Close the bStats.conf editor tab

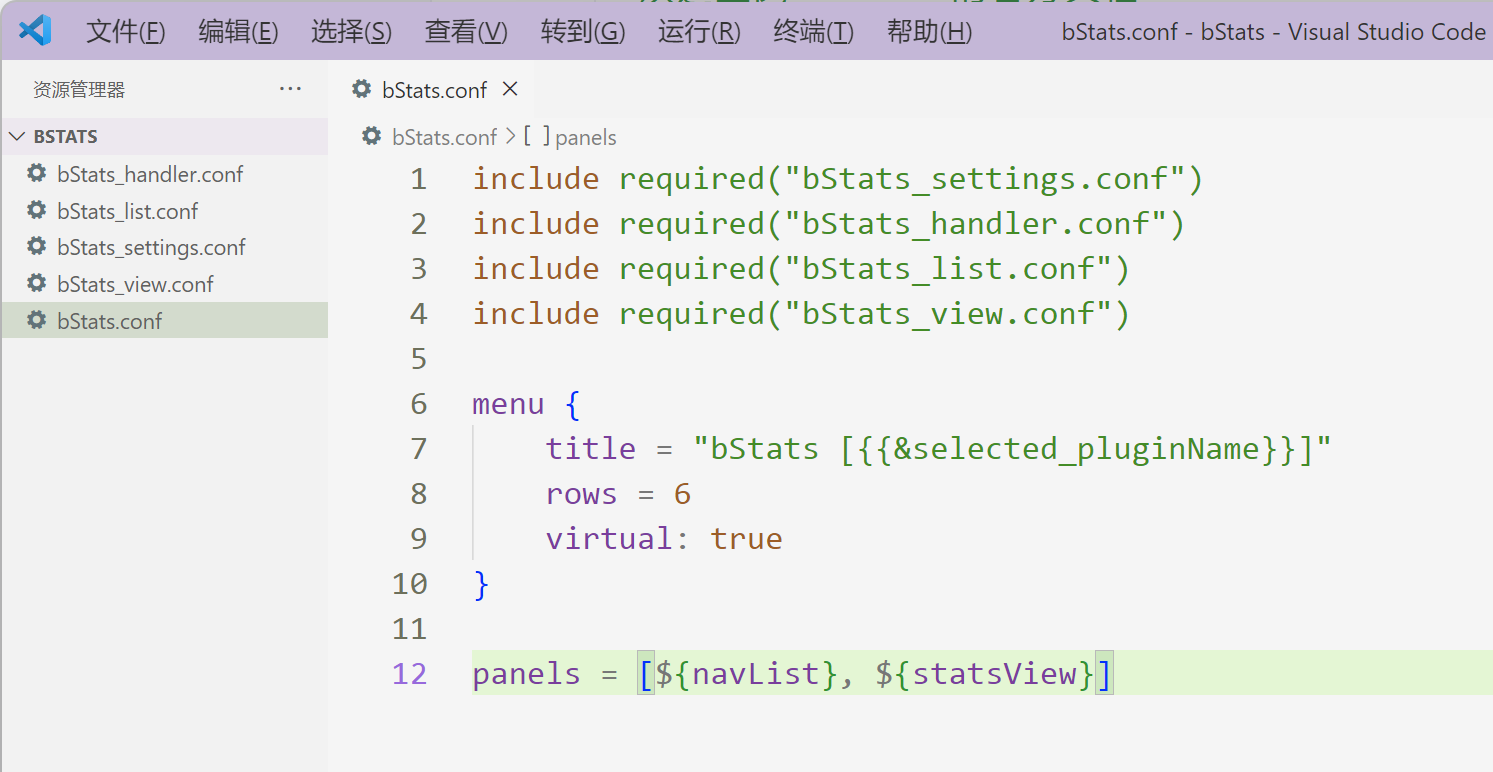point(510,90)
